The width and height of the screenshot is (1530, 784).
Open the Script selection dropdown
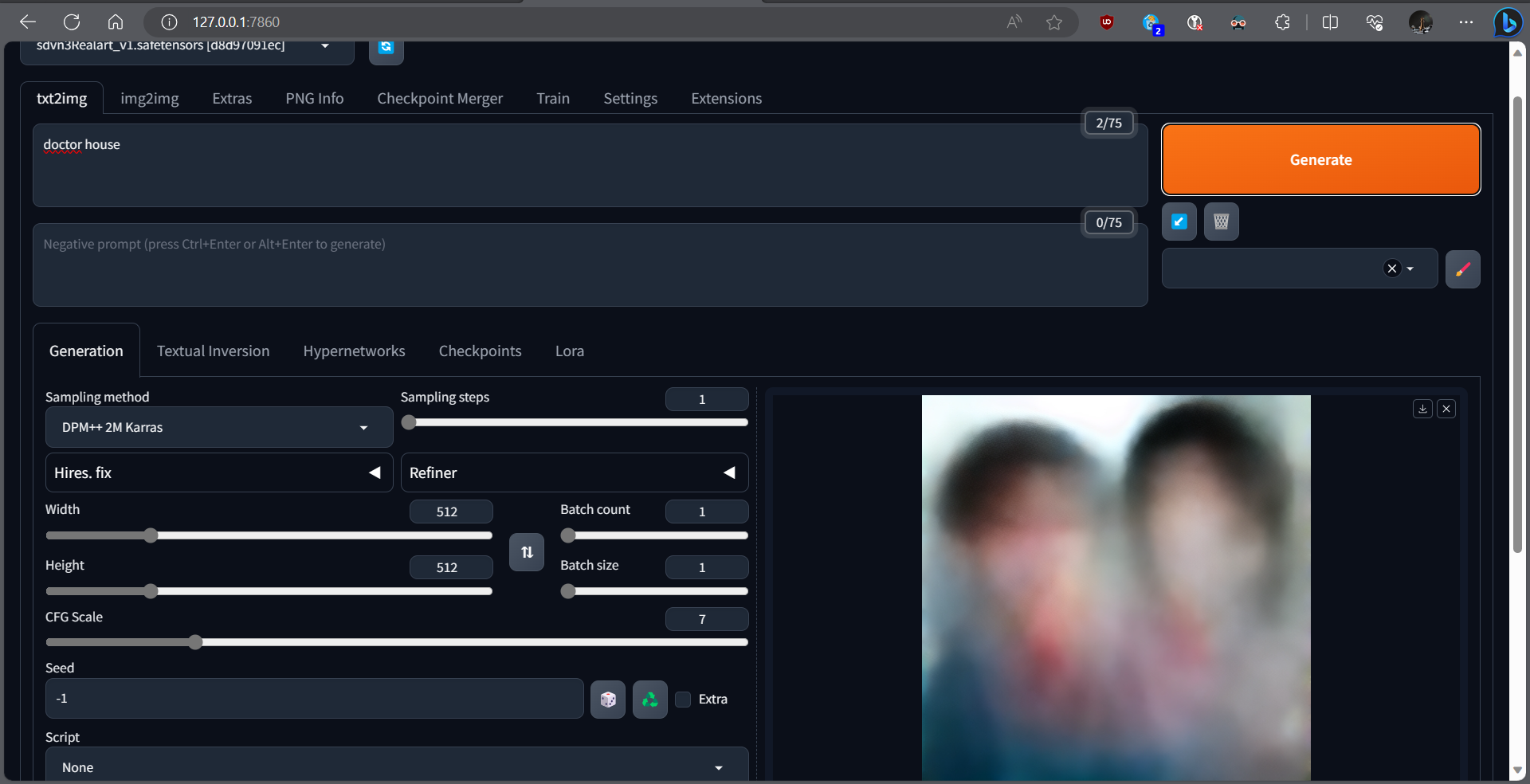(396, 766)
